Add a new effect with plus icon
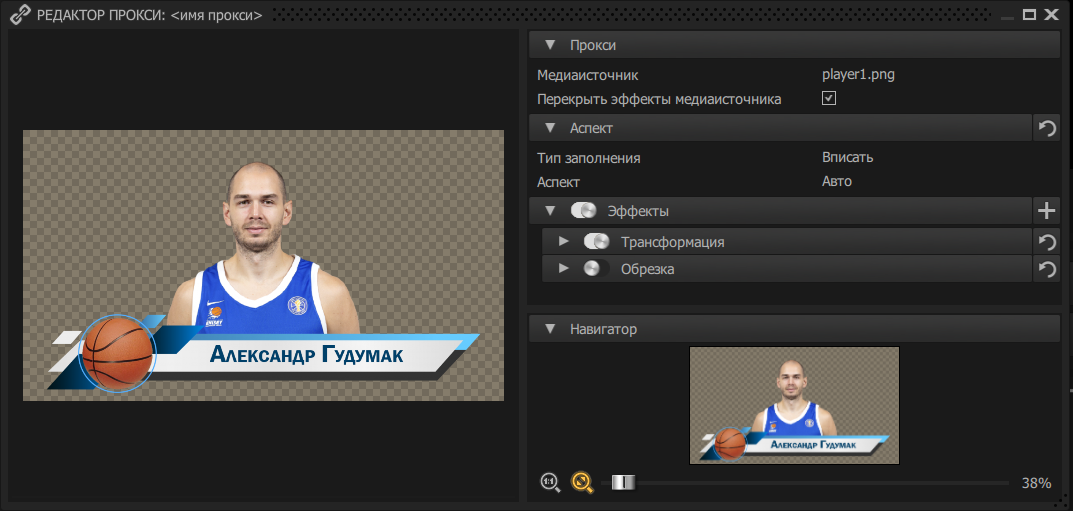Image resolution: width=1073 pixels, height=511 pixels. [1046, 211]
